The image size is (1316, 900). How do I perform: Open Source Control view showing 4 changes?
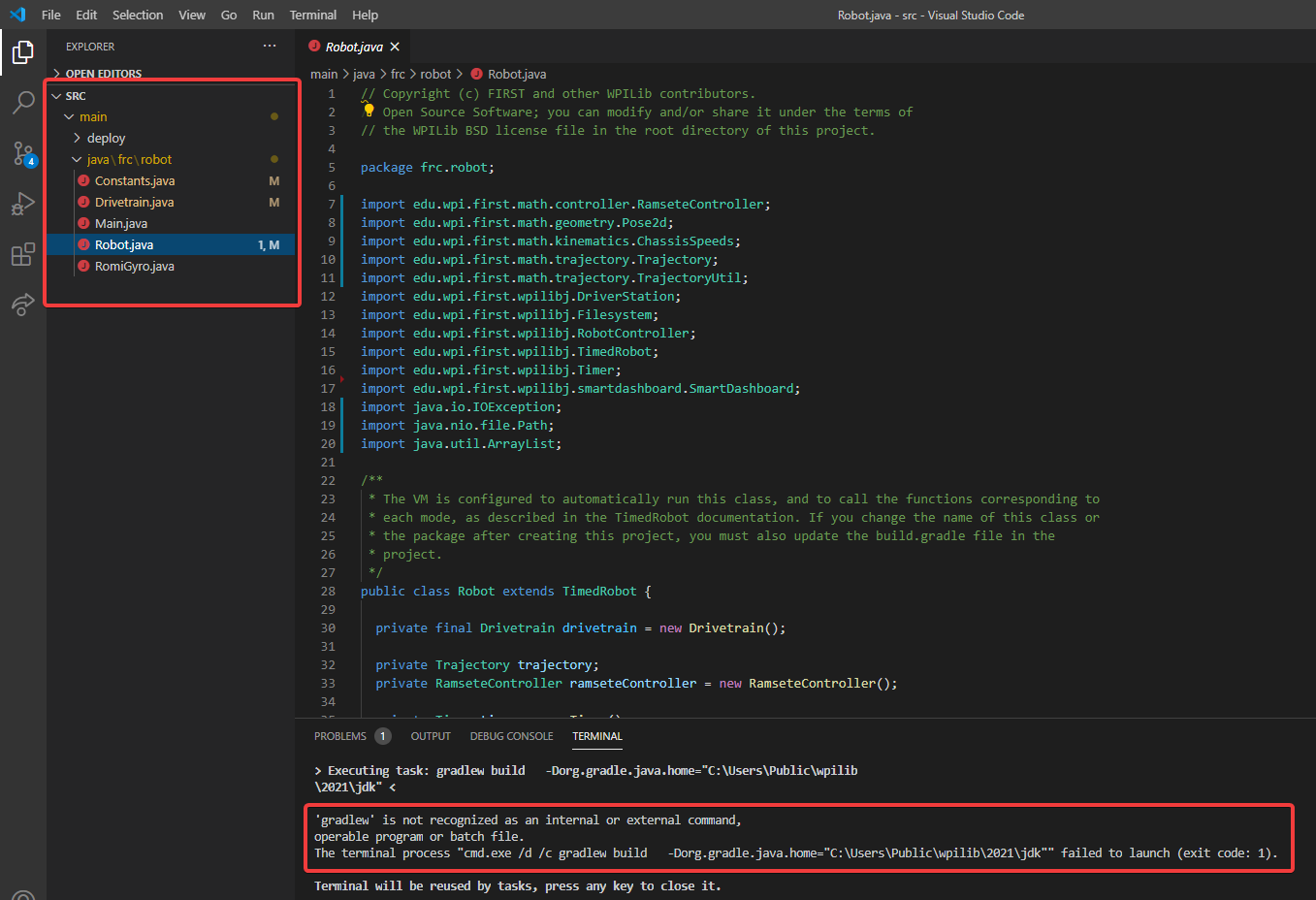tap(22, 153)
